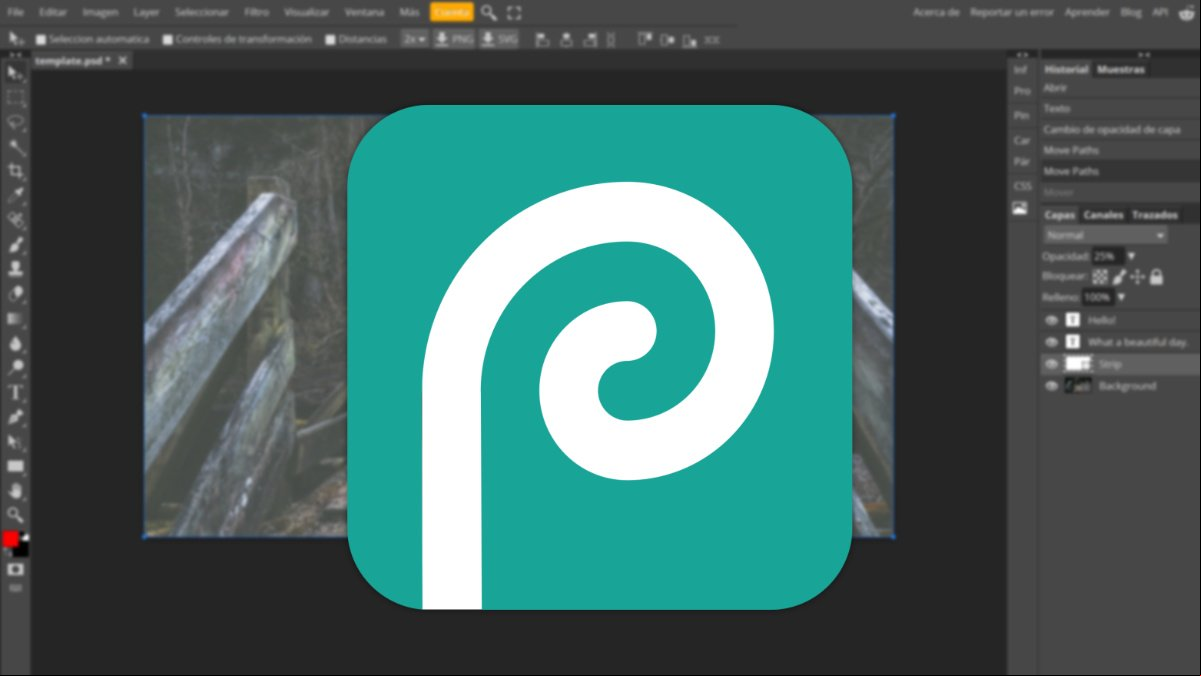
Task: Lock transparent pixels checkerboard icon
Action: (1100, 277)
